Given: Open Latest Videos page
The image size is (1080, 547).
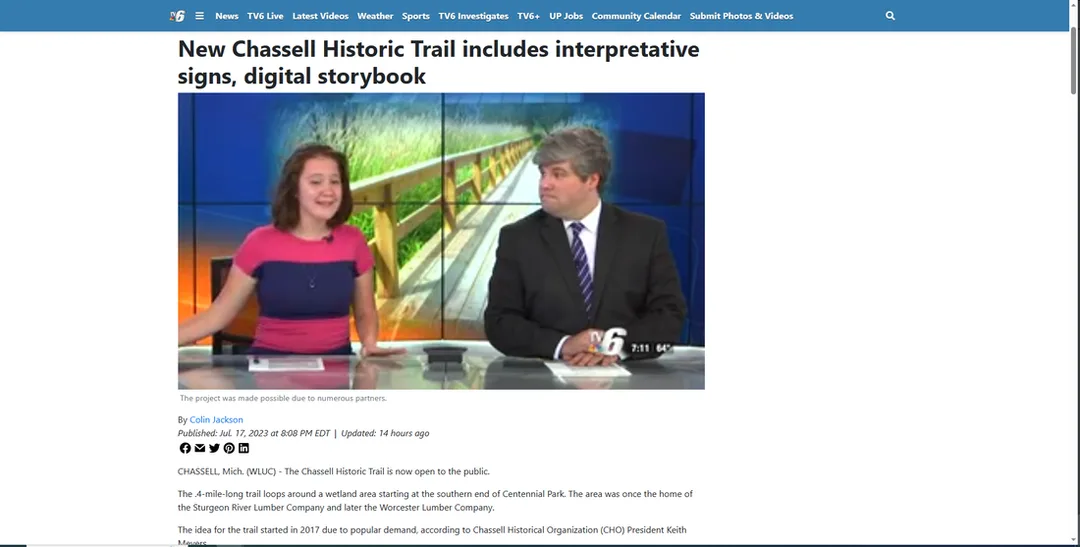Looking at the screenshot, I should point(320,16).
